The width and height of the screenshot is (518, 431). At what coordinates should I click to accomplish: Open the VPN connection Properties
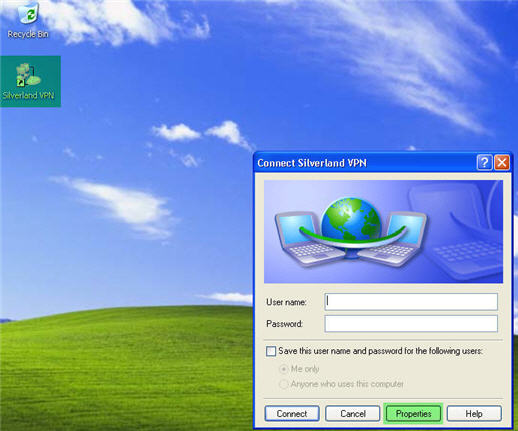413,414
